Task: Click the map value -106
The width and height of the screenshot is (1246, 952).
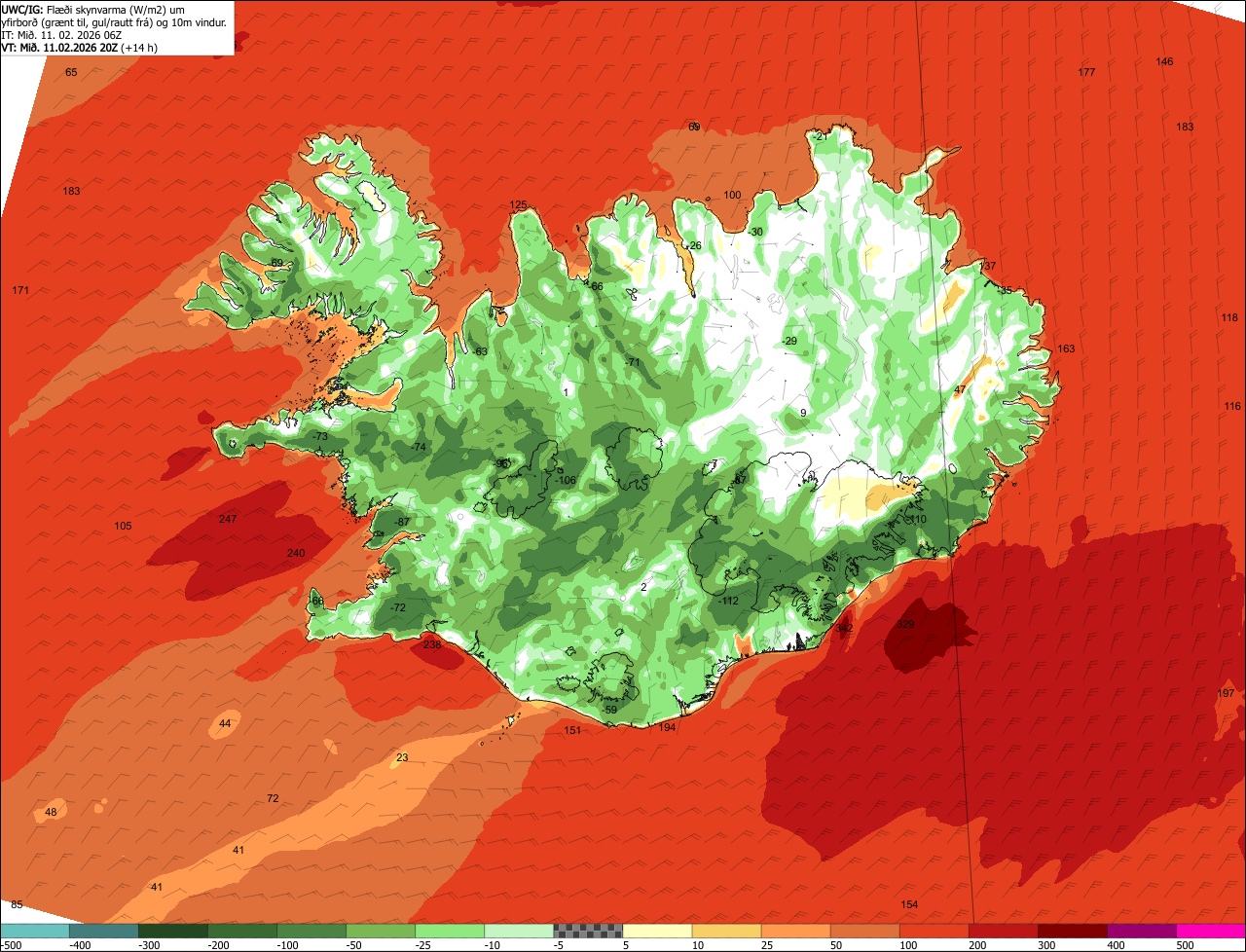Action: [x=566, y=480]
